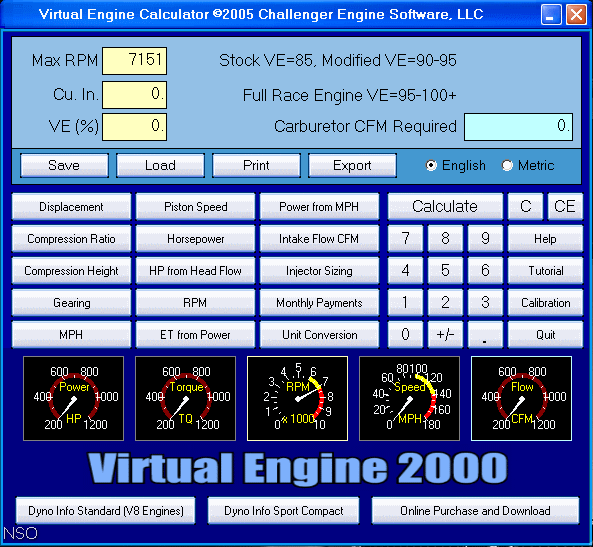Close the Virtual Engine Calculator window
The width and height of the screenshot is (593, 547).
576,15
